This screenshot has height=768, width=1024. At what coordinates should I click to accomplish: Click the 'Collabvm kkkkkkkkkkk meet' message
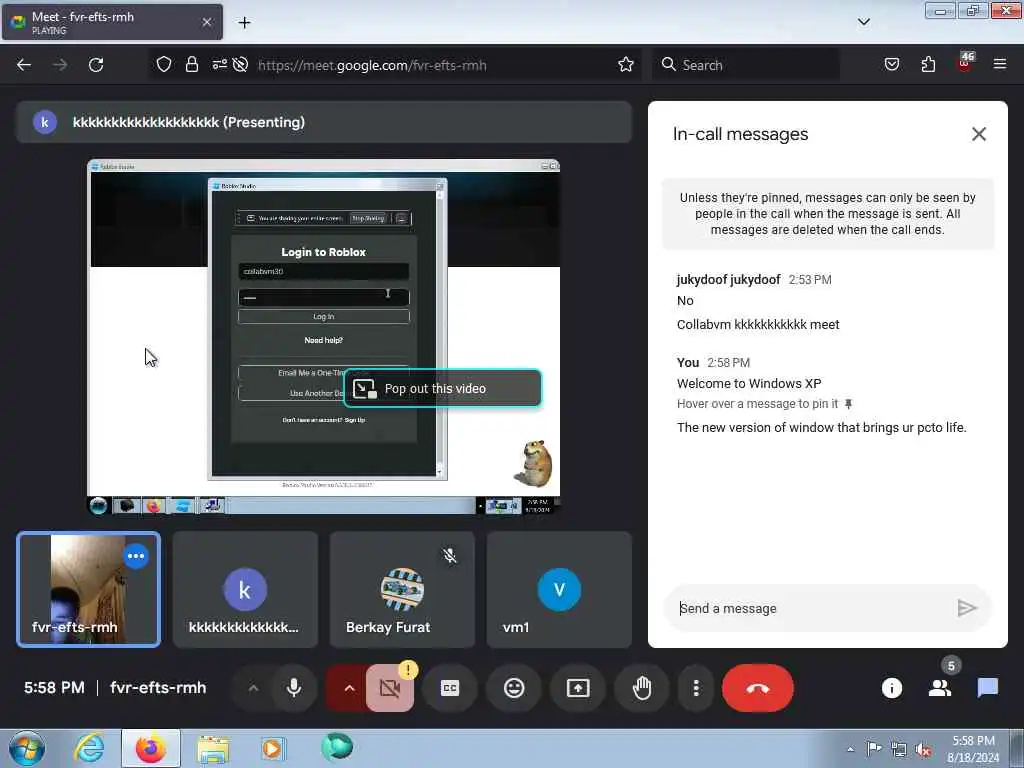click(x=758, y=325)
